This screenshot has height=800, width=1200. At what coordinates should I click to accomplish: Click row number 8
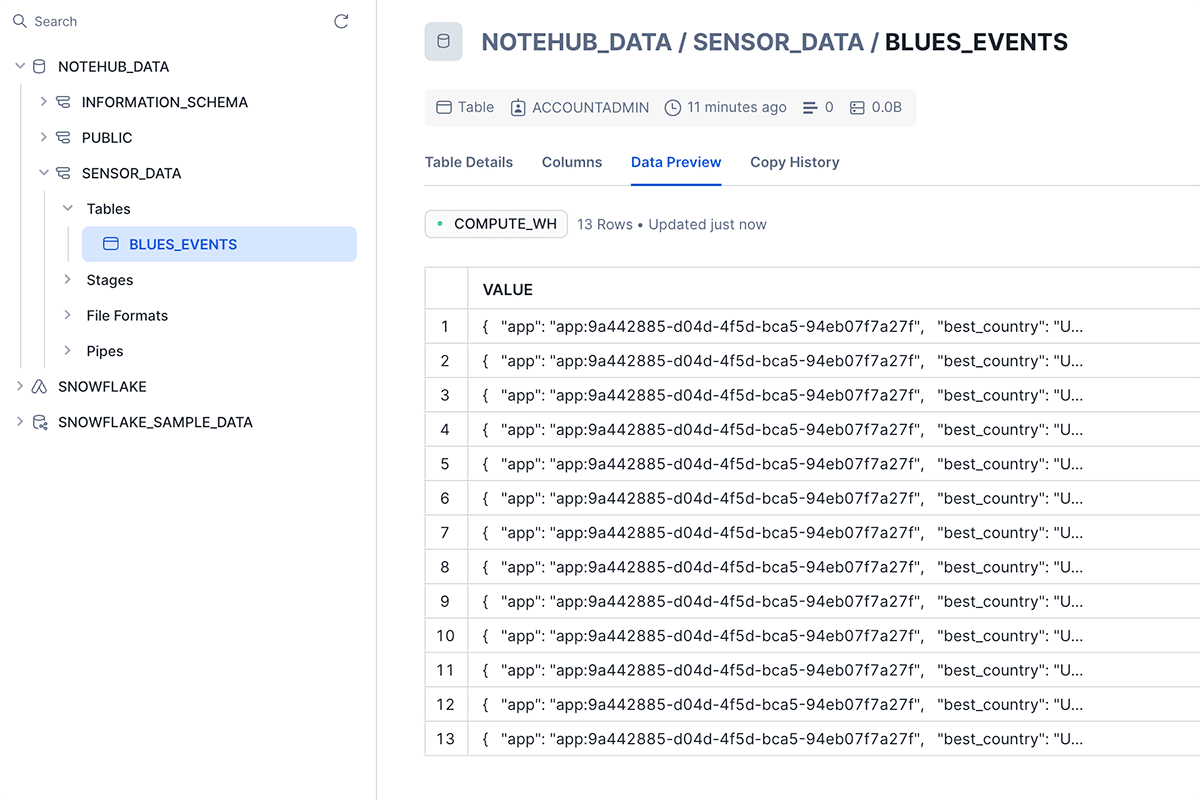pyautogui.click(x=445, y=567)
